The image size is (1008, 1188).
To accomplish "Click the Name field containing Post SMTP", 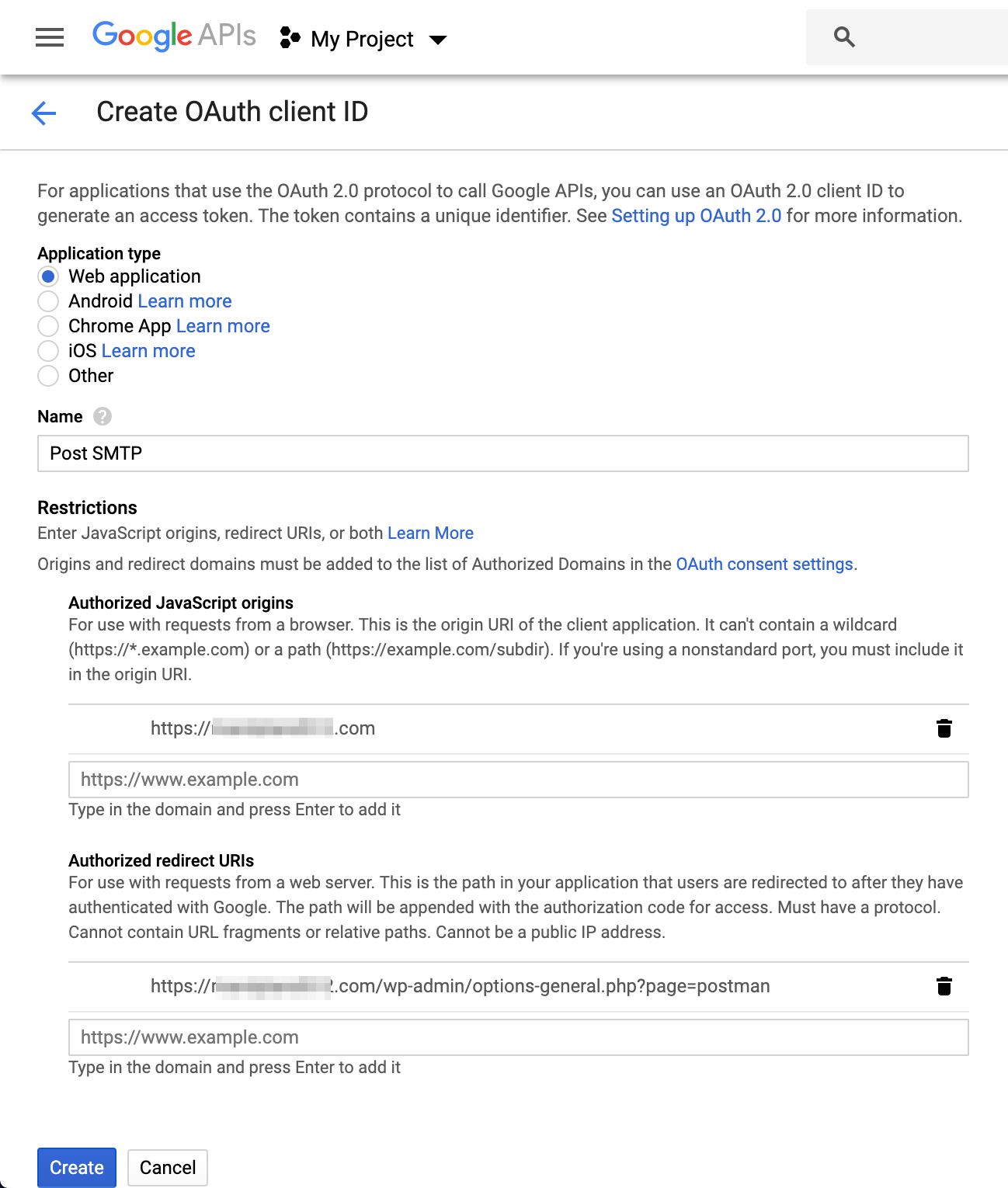I will 502,453.
